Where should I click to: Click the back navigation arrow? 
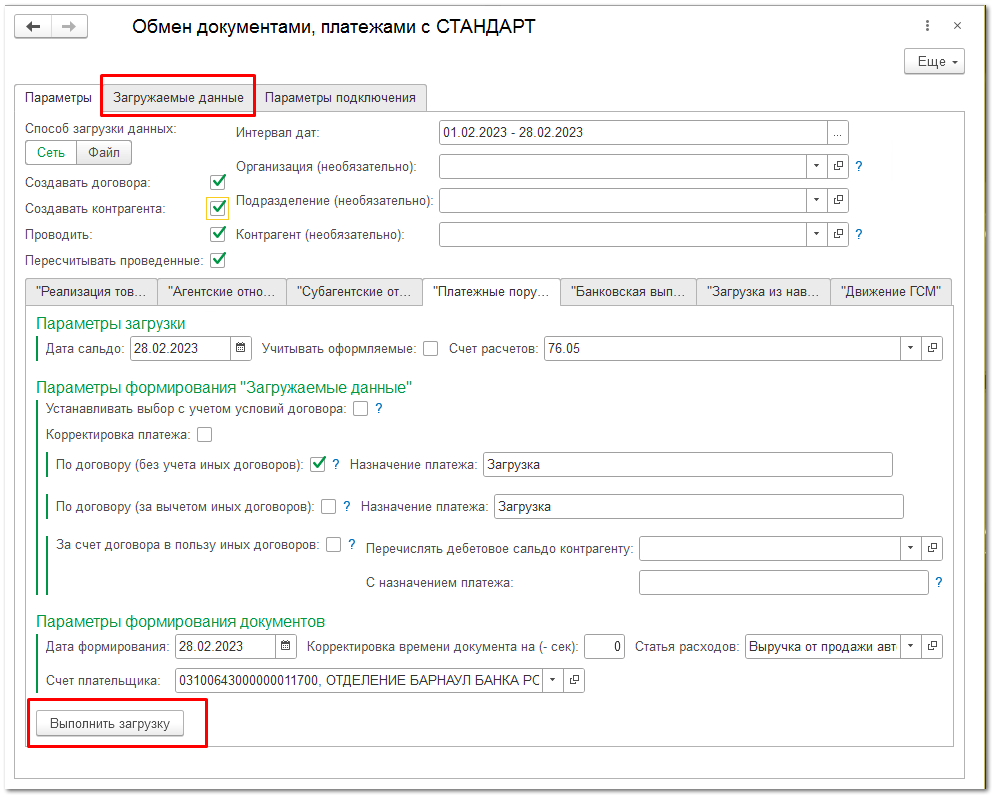33,27
